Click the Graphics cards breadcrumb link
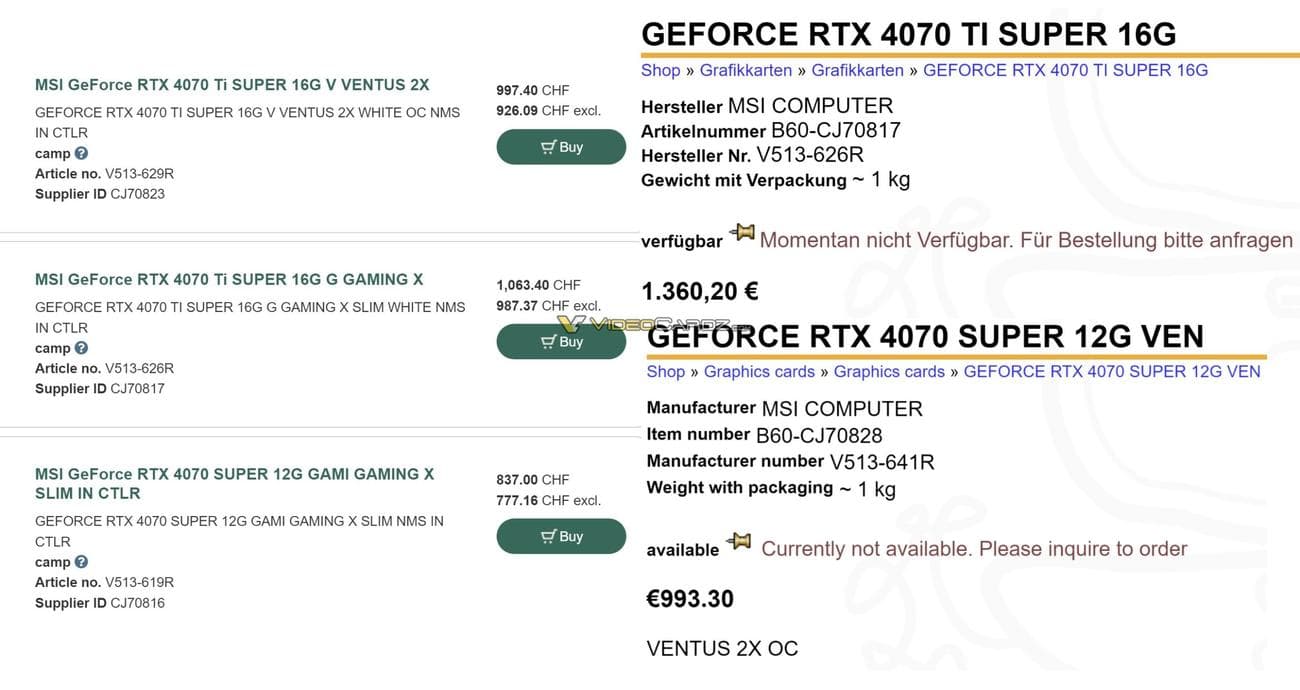1300x690 pixels. [758, 371]
